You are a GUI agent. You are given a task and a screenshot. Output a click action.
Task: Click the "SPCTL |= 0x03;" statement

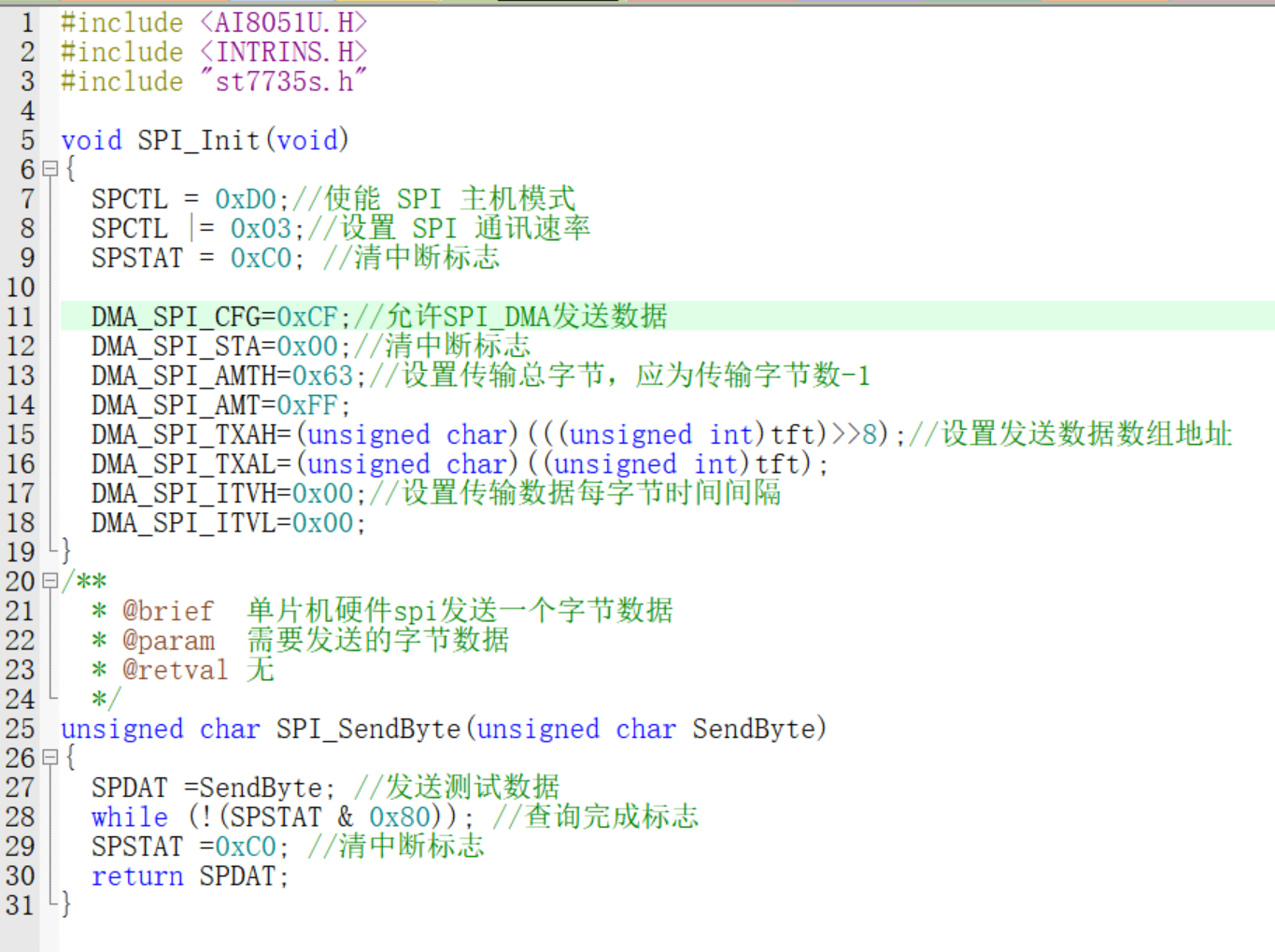[x=197, y=228]
